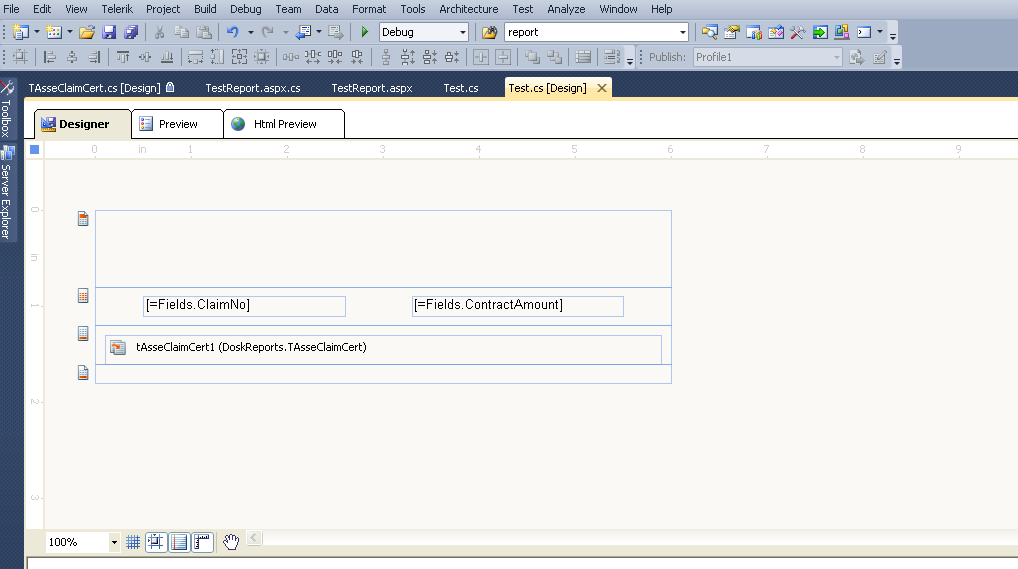The image size is (1018, 569).
Task: Toggle snap to grid button
Action: (x=156, y=542)
